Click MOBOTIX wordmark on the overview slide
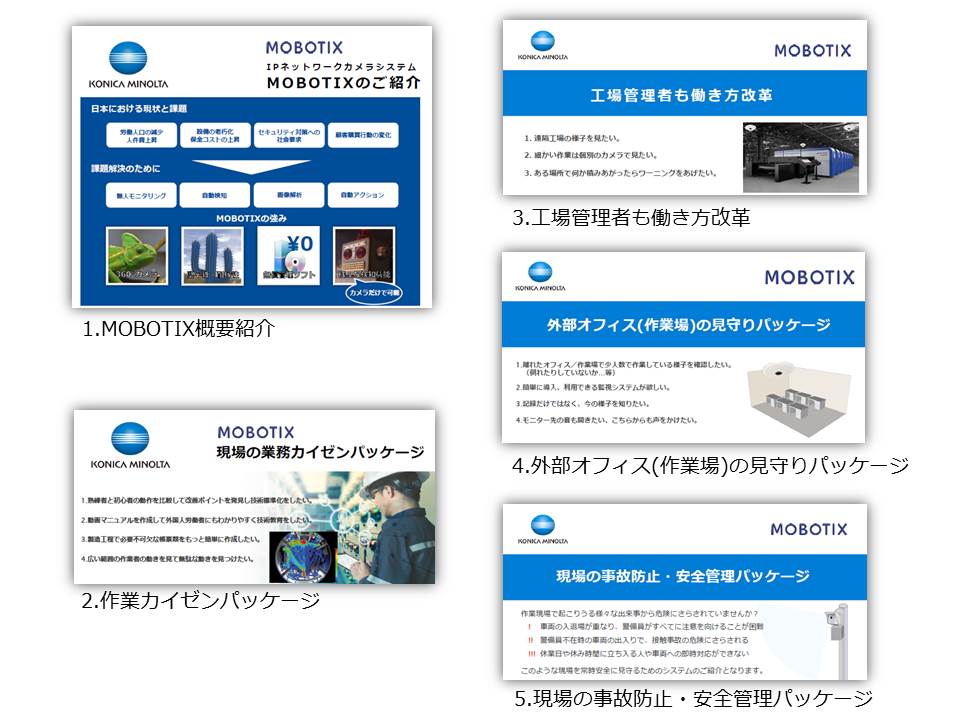The height and width of the screenshot is (720, 960). coord(304,48)
